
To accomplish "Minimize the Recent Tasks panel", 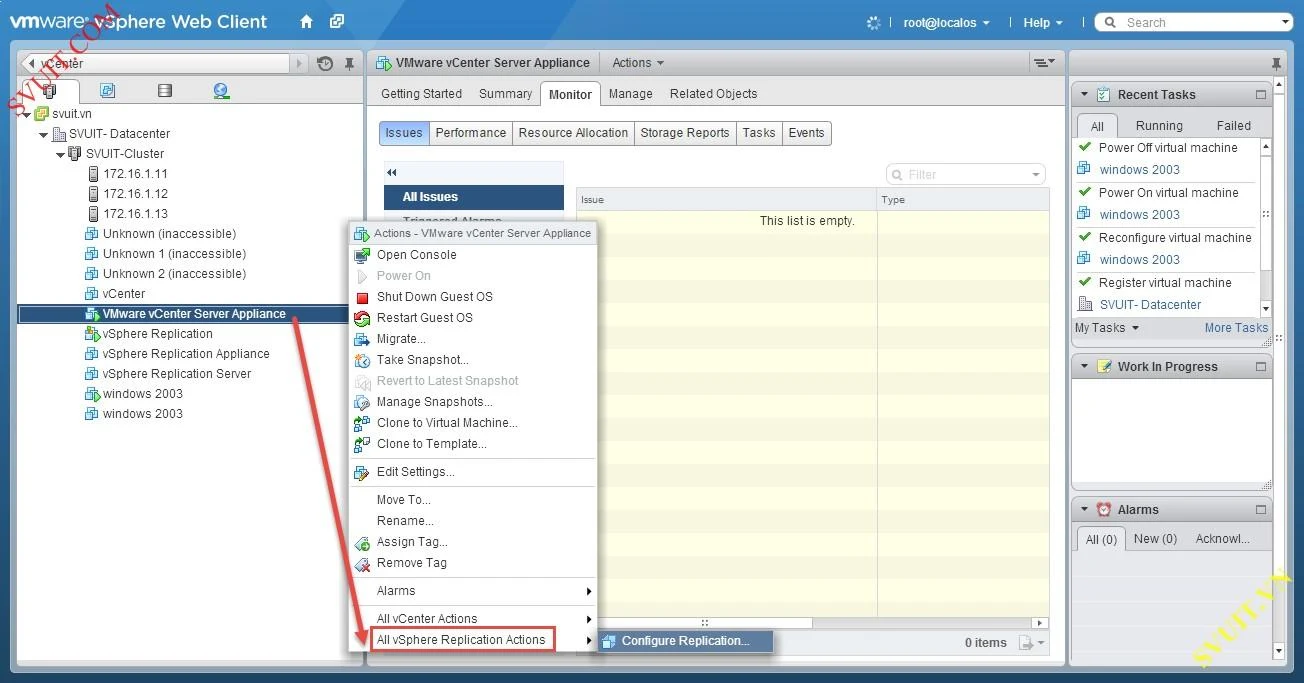I will click(x=1261, y=95).
